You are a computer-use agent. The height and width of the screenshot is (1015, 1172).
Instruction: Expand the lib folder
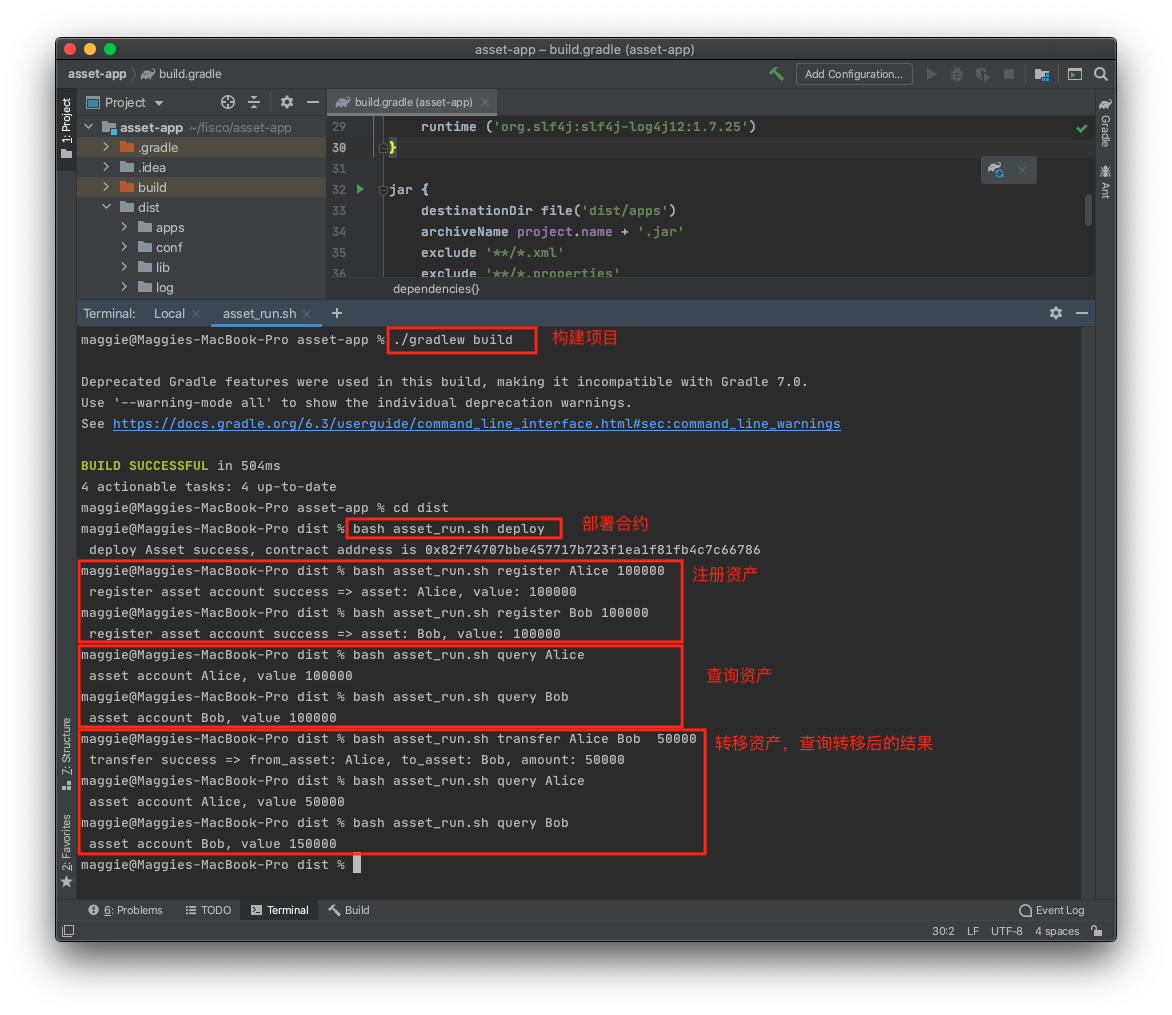click(x=124, y=267)
